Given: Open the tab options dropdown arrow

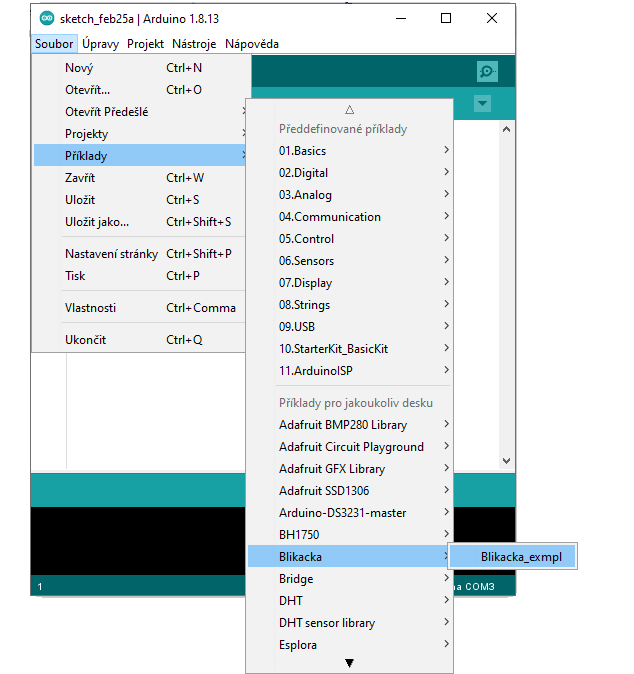Looking at the screenshot, I should tap(482, 104).
